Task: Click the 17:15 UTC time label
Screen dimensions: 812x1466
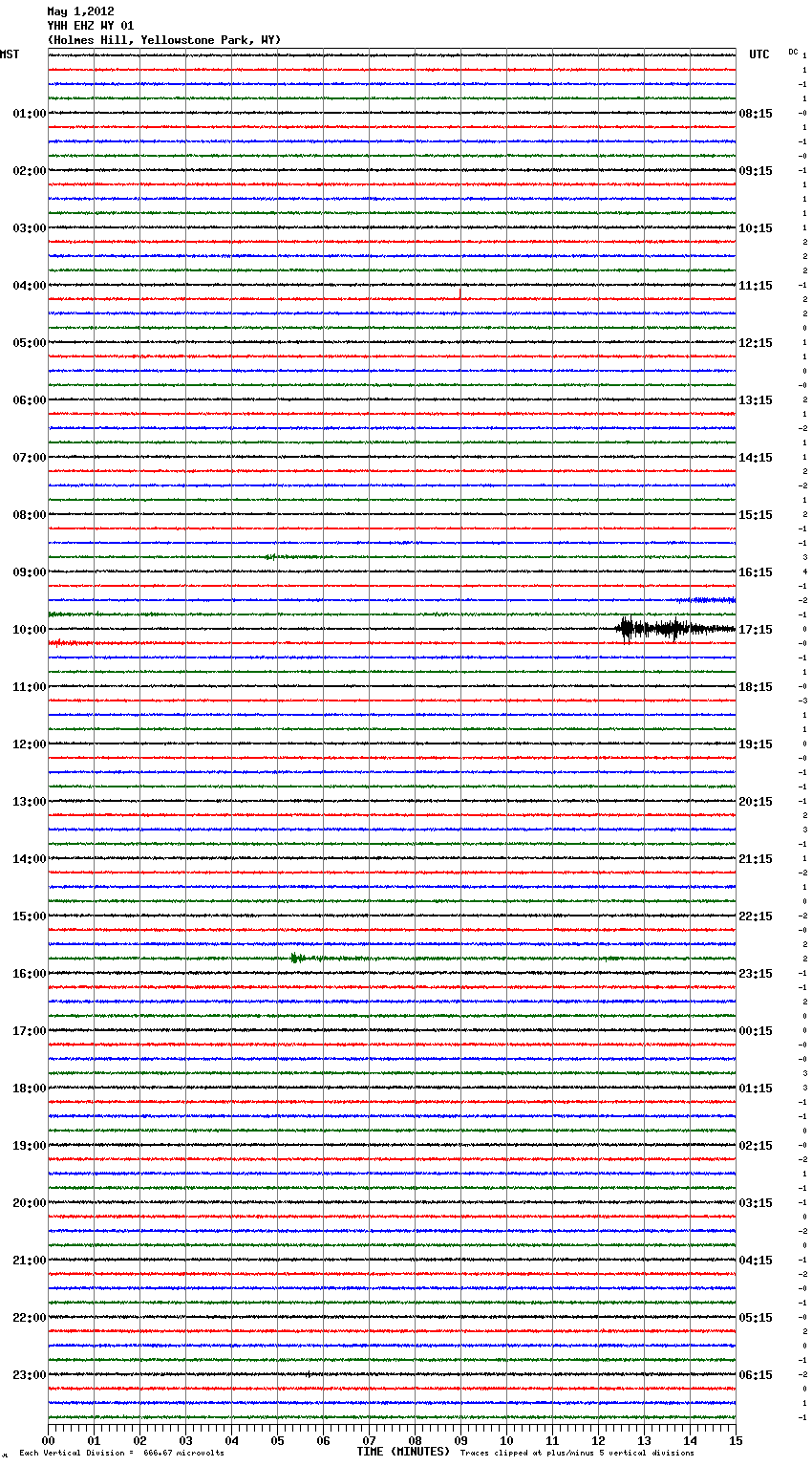Action: tap(756, 630)
